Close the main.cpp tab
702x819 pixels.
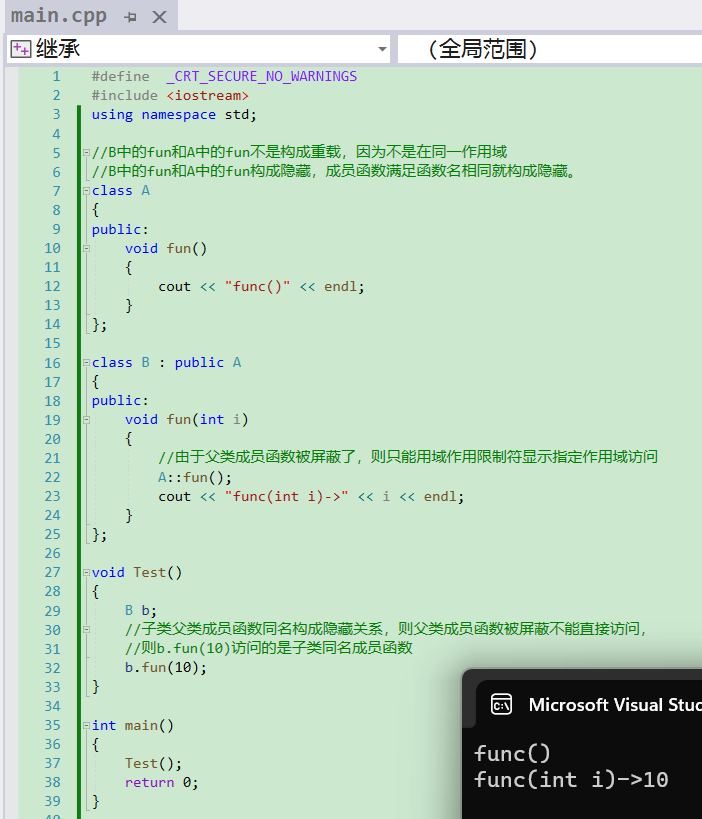tap(159, 17)
